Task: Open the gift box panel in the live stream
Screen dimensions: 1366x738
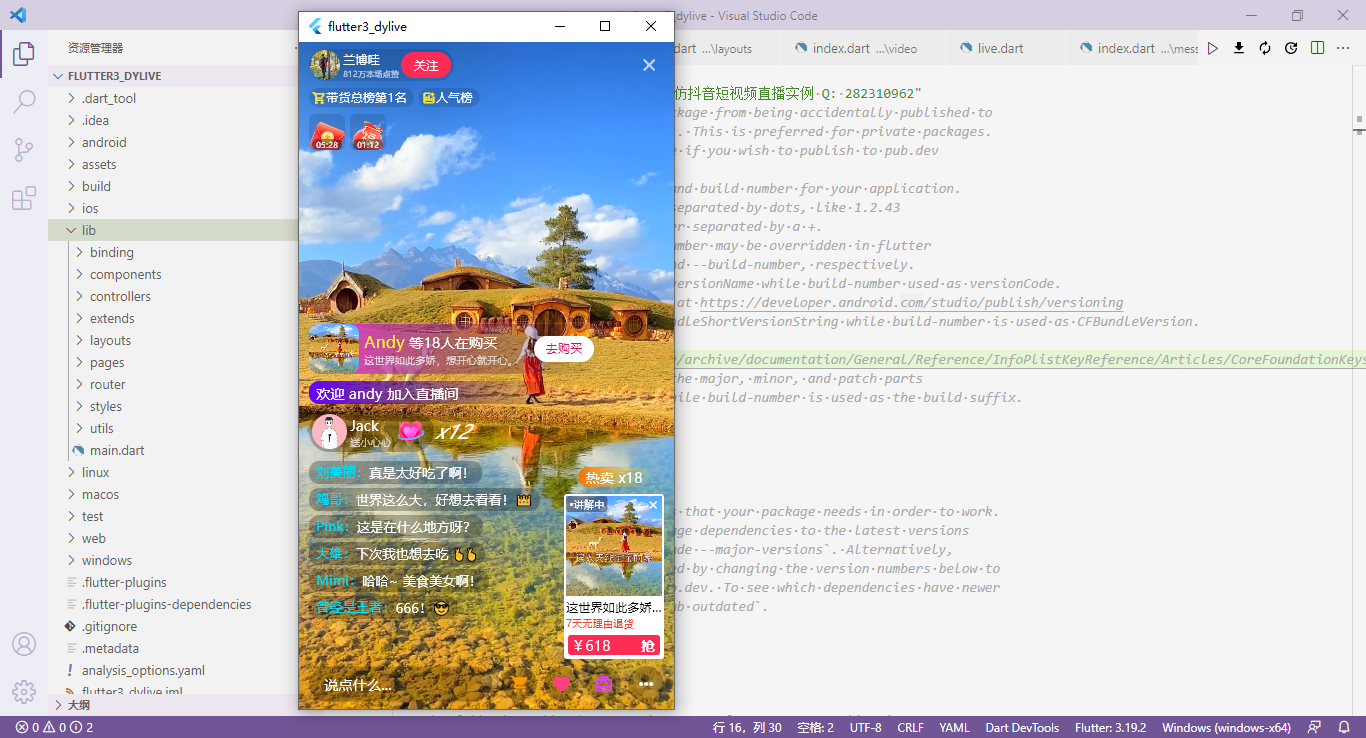Action: tap(602, 683)
